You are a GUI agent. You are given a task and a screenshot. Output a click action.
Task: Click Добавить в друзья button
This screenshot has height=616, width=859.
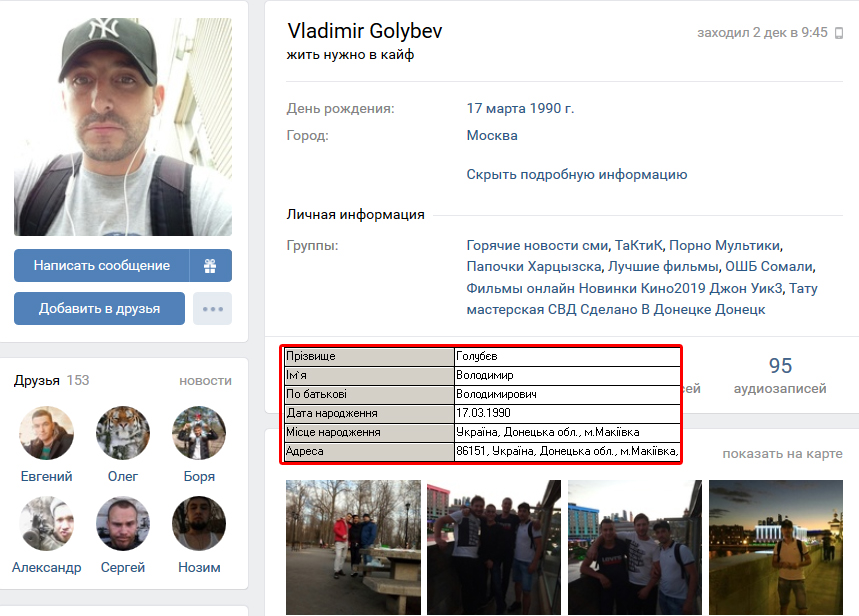[x=99, y=309]
